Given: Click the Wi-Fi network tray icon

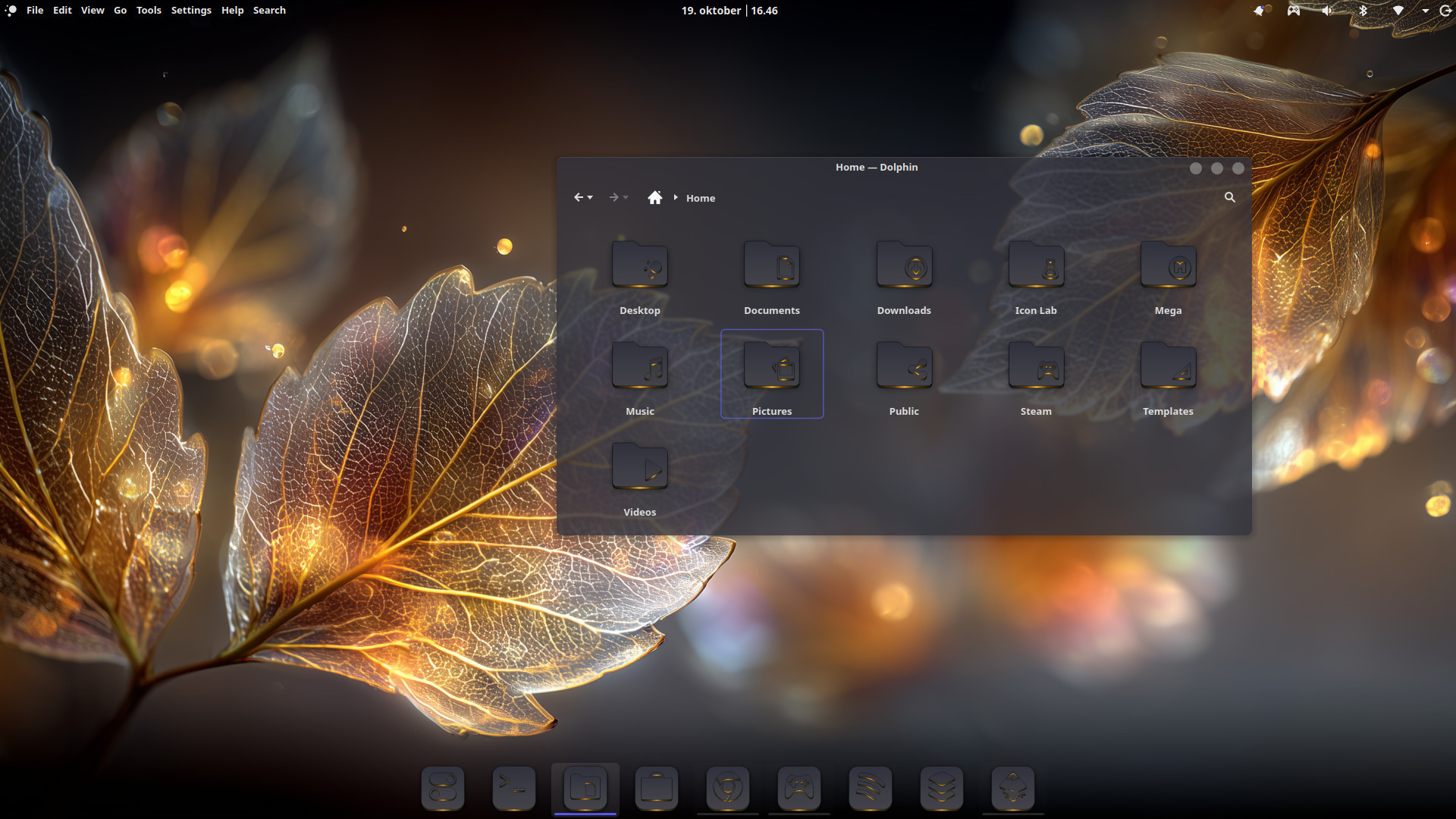Looking at the screenshot, I should (x=1398, y=11).
